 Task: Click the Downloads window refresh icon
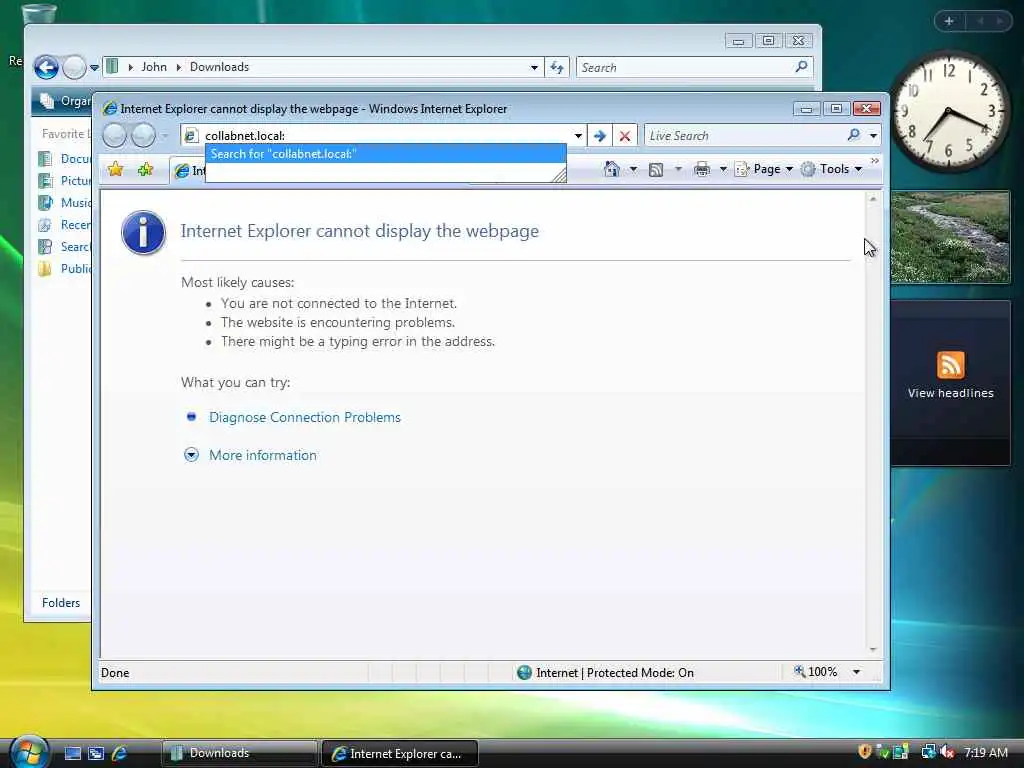point(557,67)
